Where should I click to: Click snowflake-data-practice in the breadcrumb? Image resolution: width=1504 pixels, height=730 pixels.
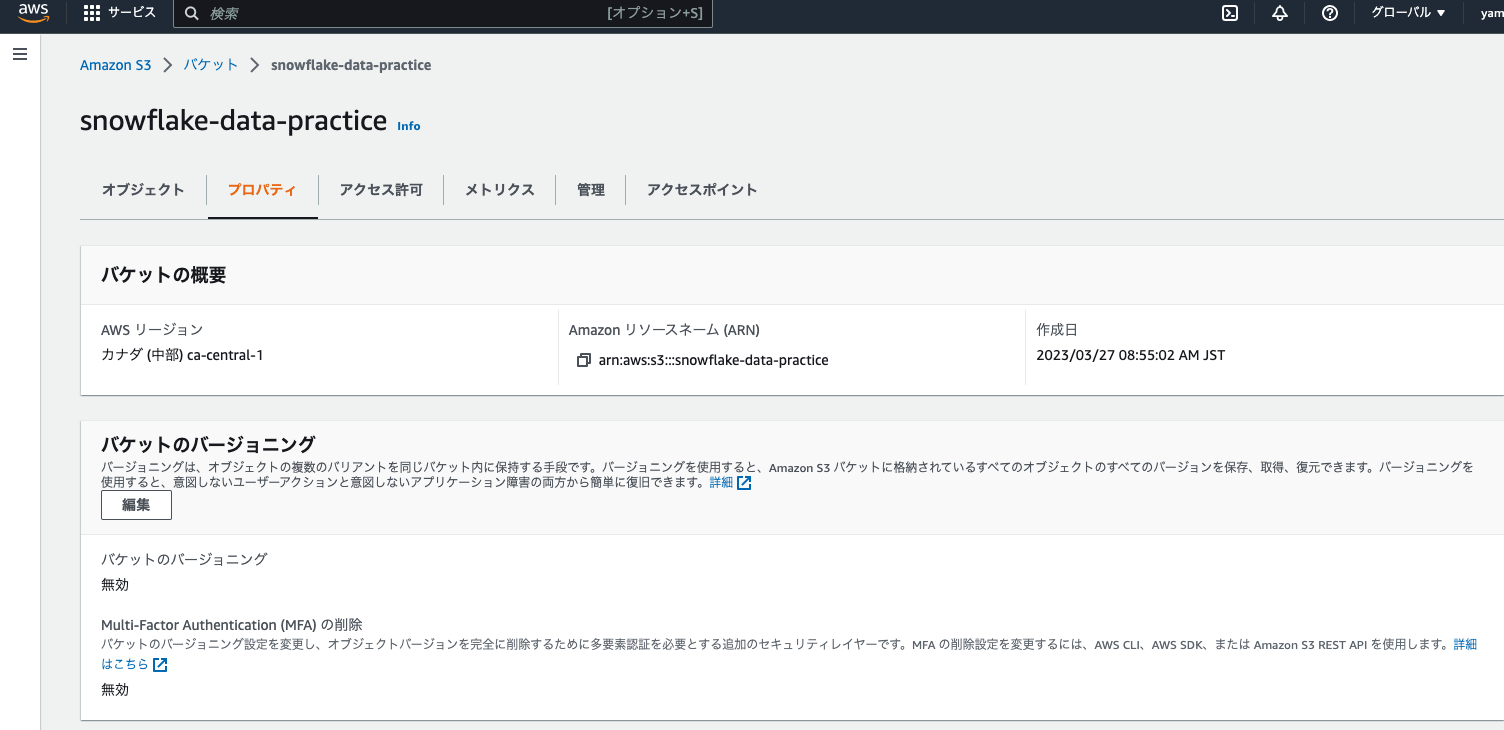pos(351,65)
